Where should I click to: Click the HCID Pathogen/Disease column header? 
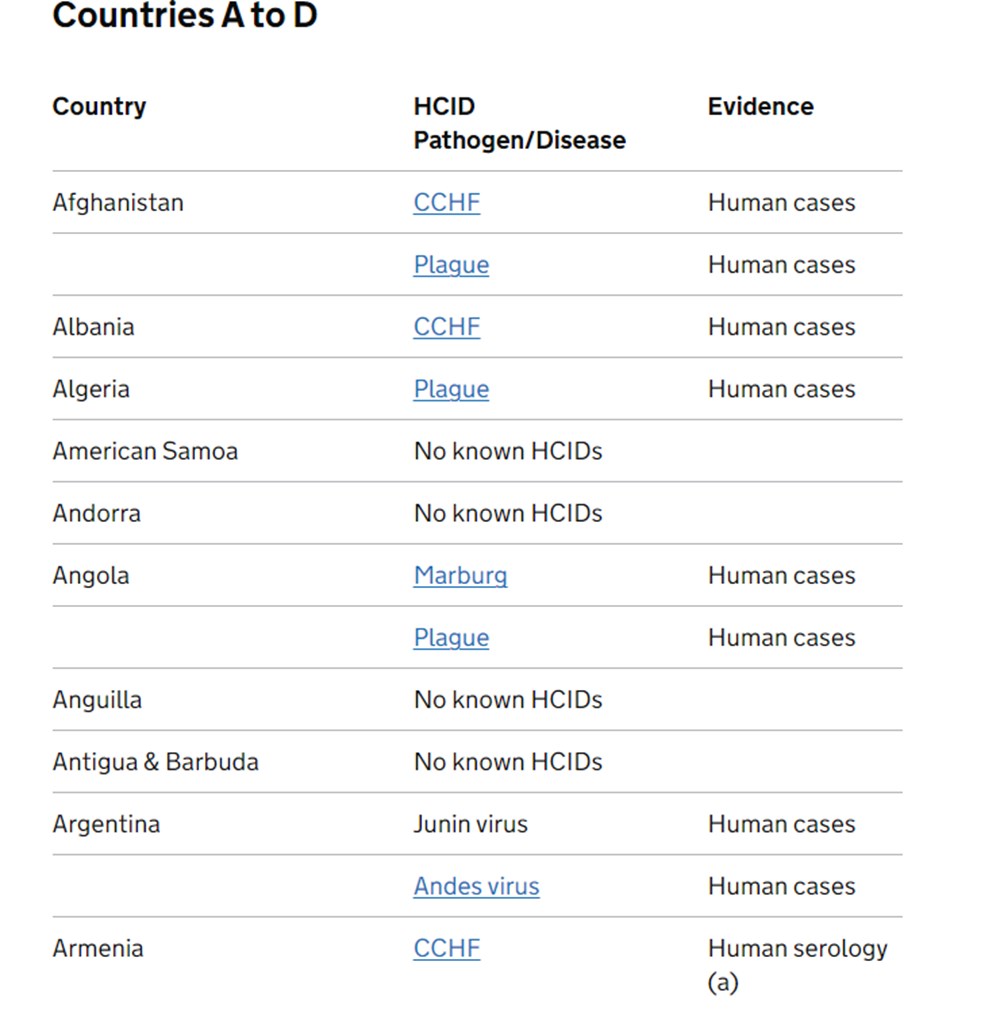519,123
